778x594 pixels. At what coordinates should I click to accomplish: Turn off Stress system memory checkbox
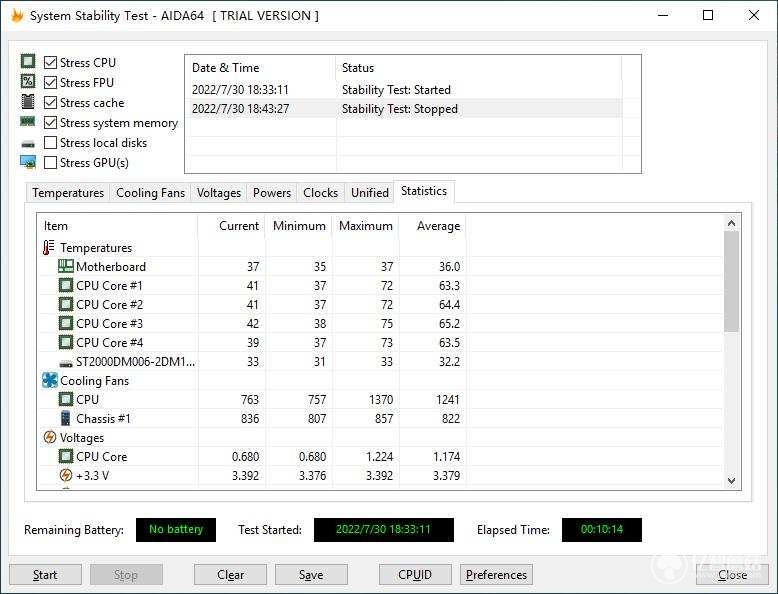(x=50, y=122)
